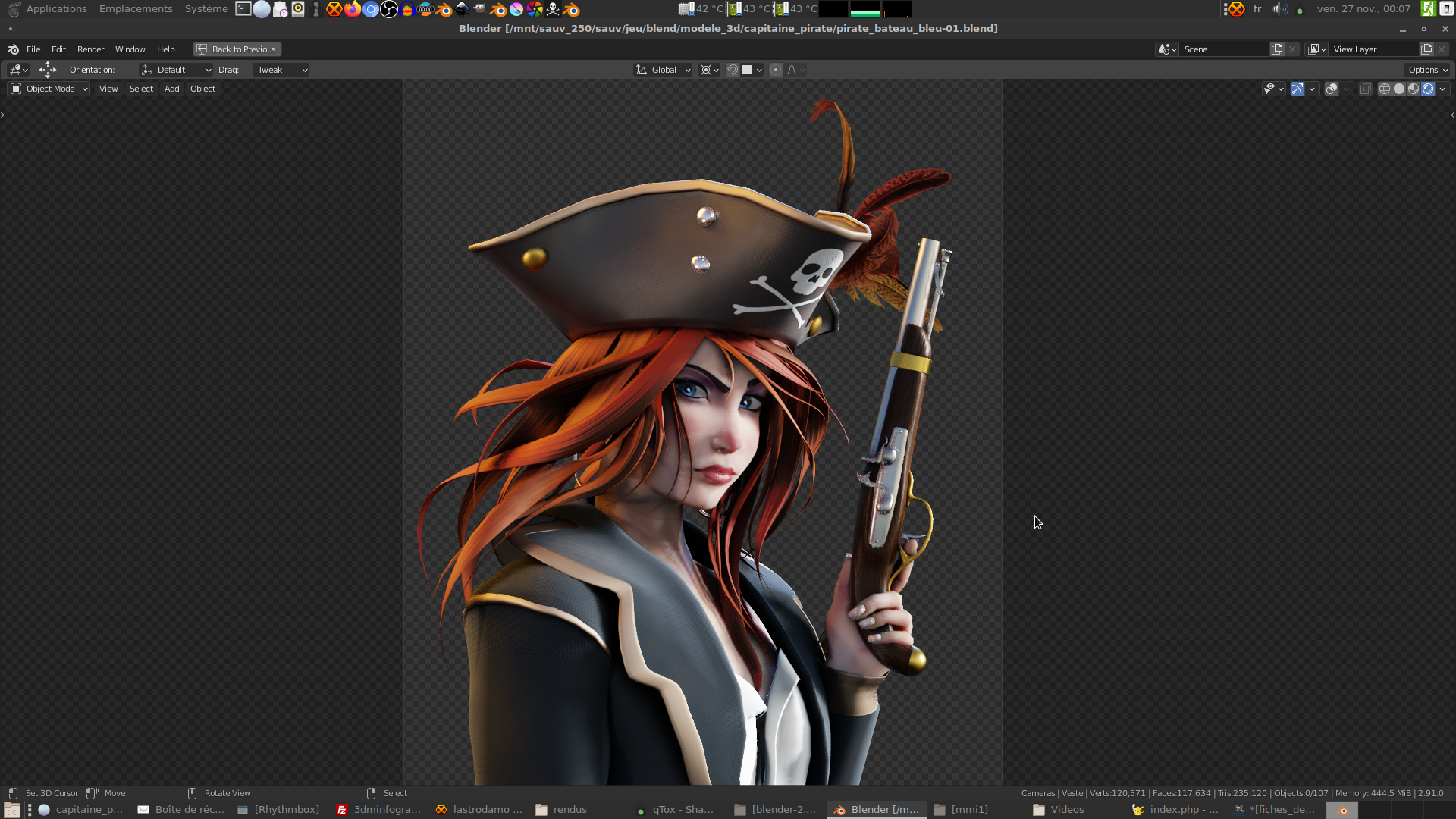
Task: Open the view layer browser icon dropdown
Action: click(1317, 49)
